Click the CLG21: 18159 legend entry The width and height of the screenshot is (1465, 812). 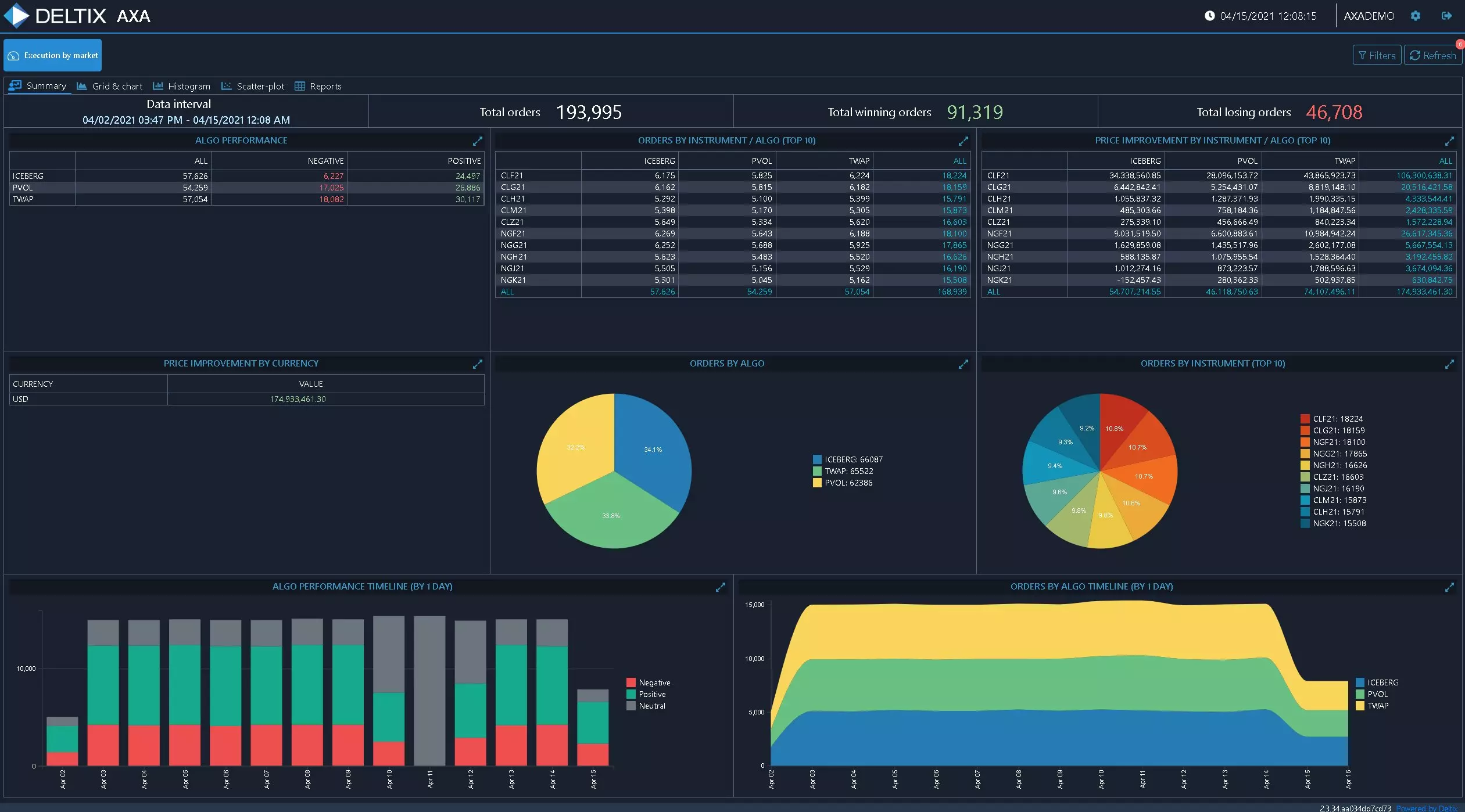click(x=1333, y=430)
